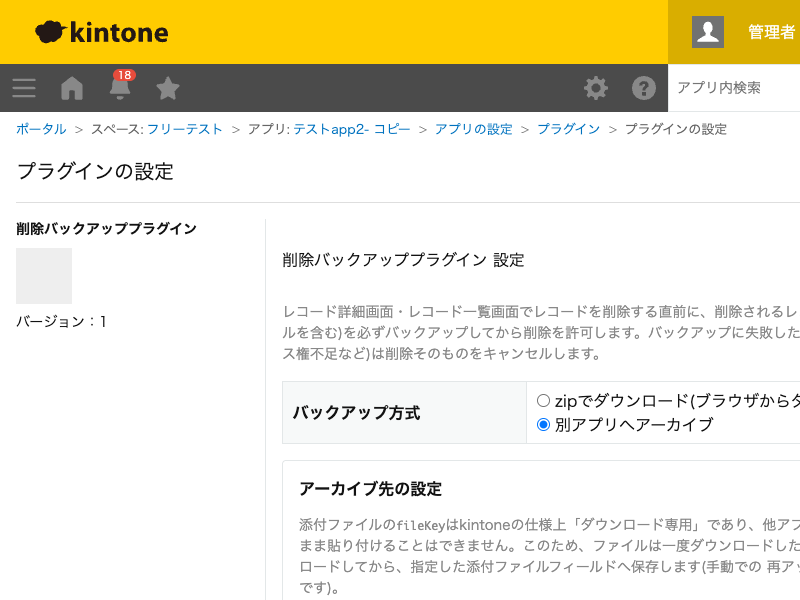Select zipでダウンロード radio option
The height and width of the screenshot is (600, 800).
[x=543, y=401]
